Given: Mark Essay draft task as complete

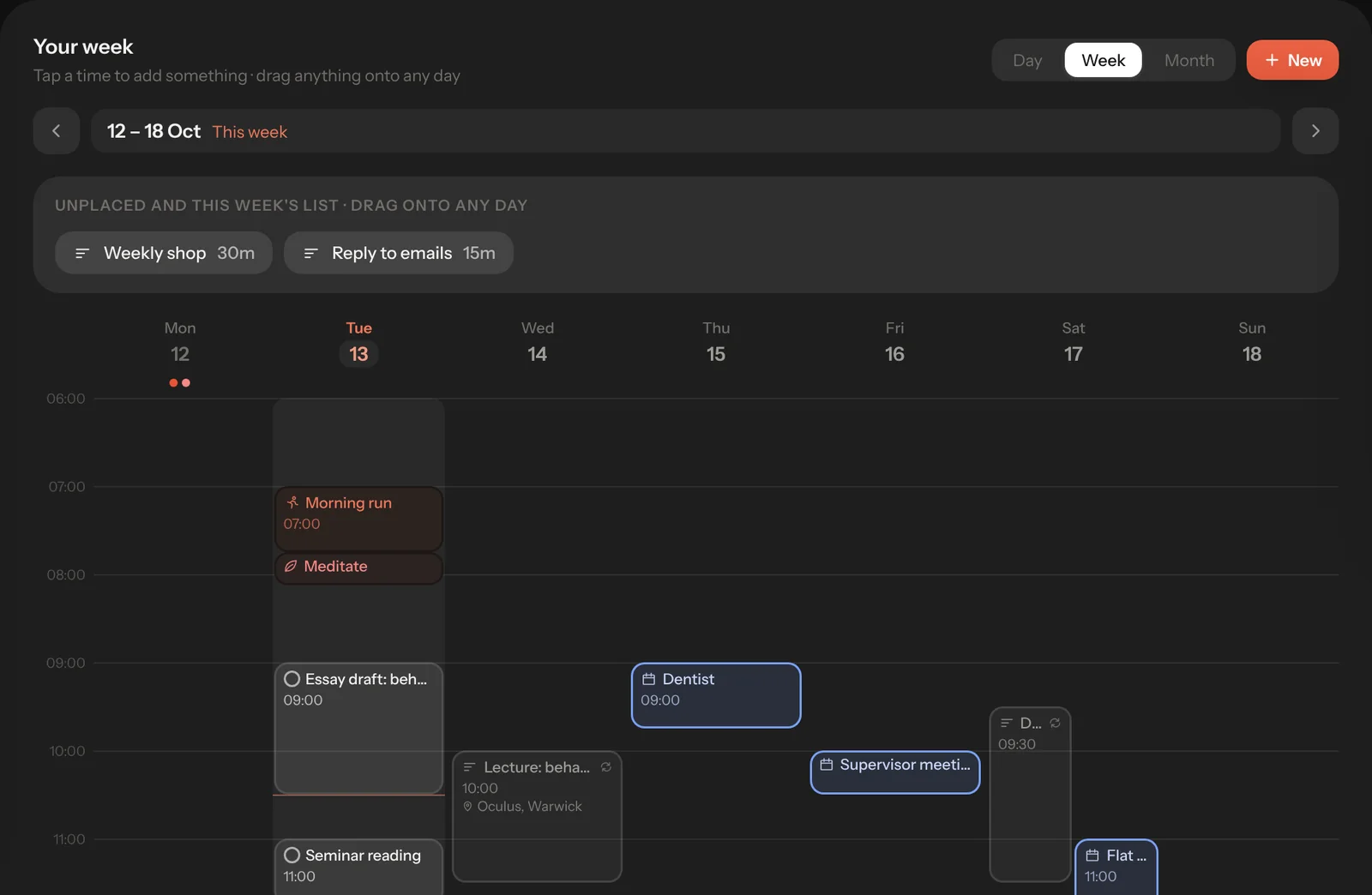Looking at the screenshot, I should tap(292, 679).
